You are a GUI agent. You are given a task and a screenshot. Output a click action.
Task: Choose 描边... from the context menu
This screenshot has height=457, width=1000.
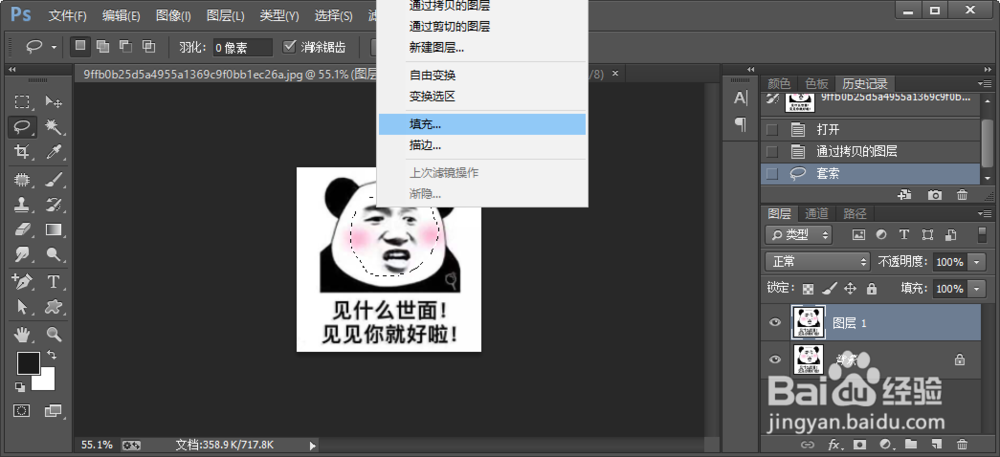pos(482,145)
